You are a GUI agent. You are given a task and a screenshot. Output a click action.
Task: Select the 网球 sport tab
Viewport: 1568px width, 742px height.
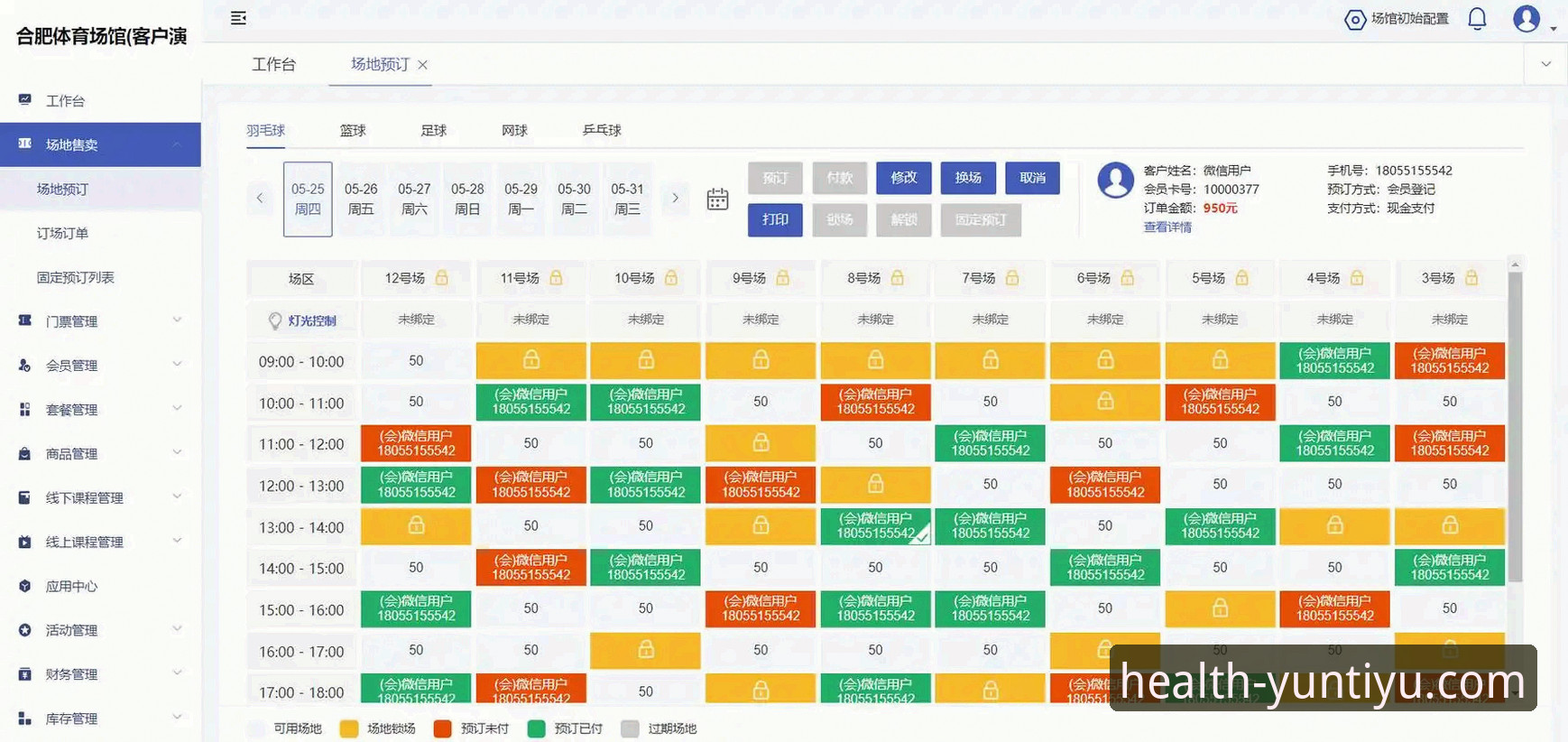coord(514,130)
